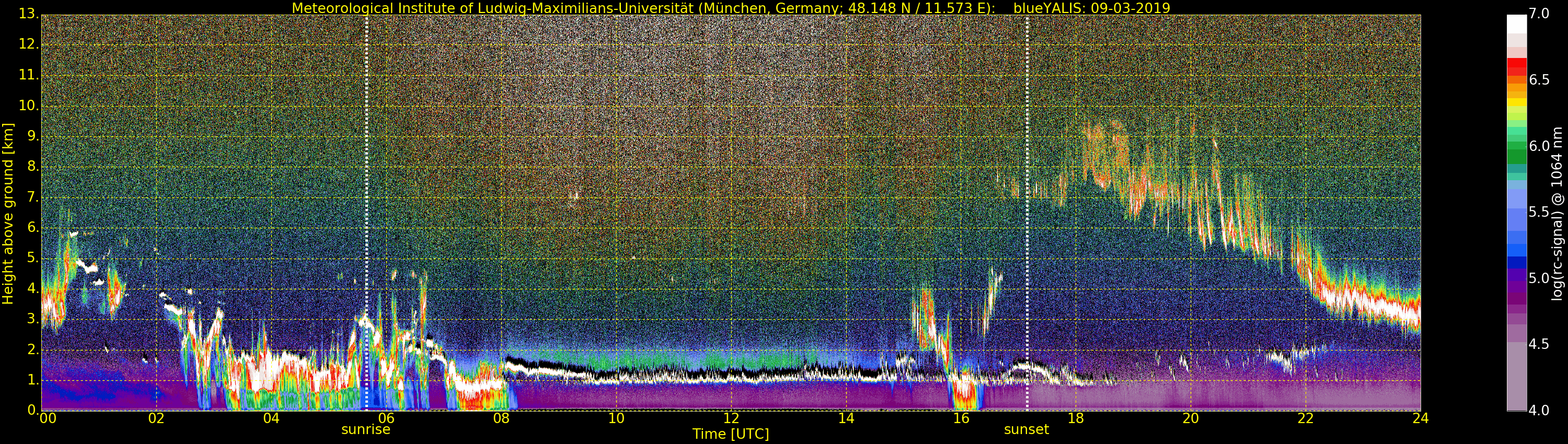Viewport: 1568px width, 444px height.
Task: Click the '18' time axis tick label
Action: point(1076,418)
